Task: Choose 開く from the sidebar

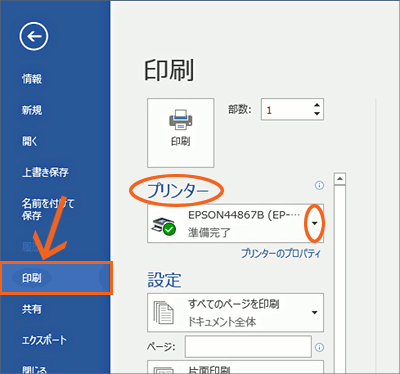Action: pos(30,141)
